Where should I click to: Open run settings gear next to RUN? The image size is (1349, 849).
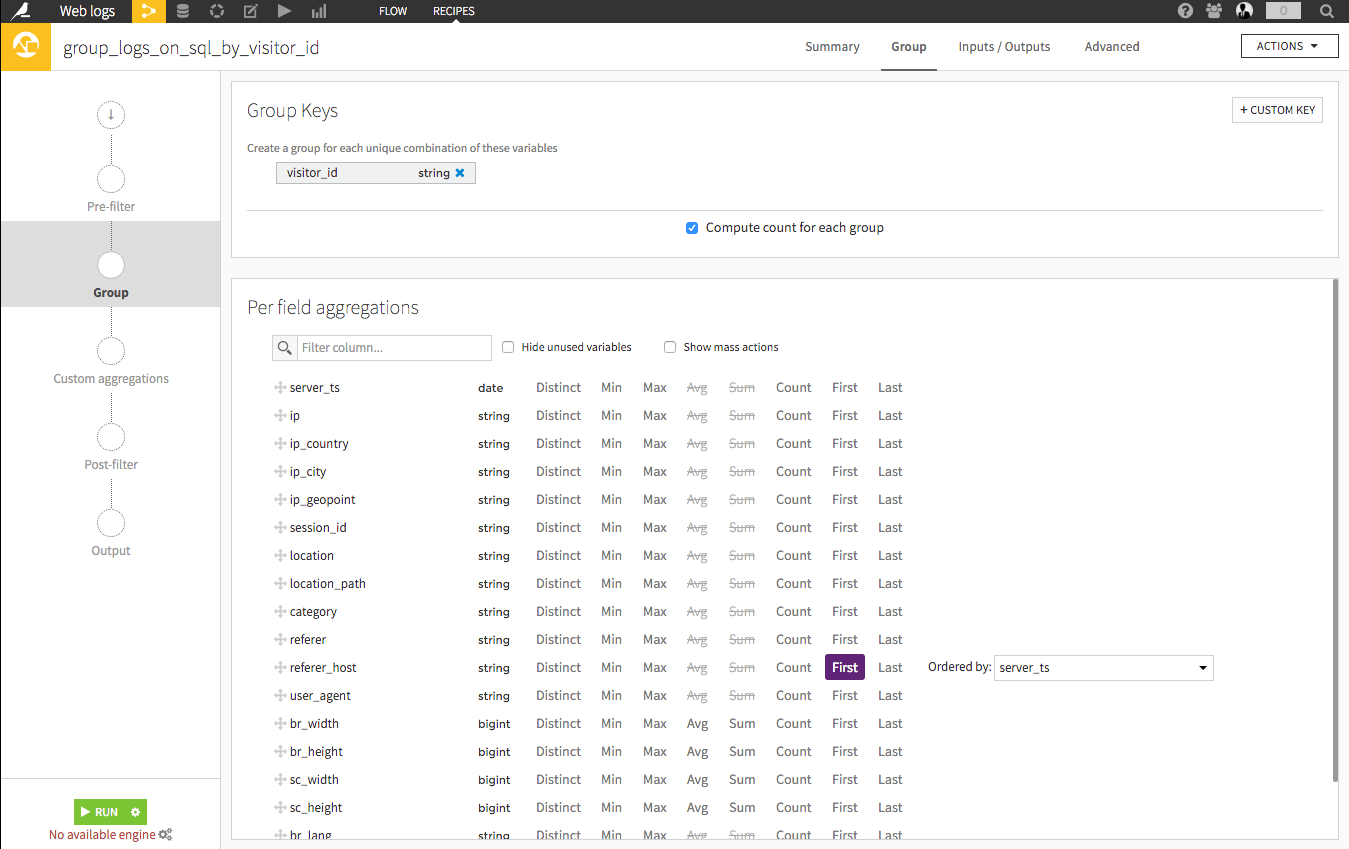135,812
